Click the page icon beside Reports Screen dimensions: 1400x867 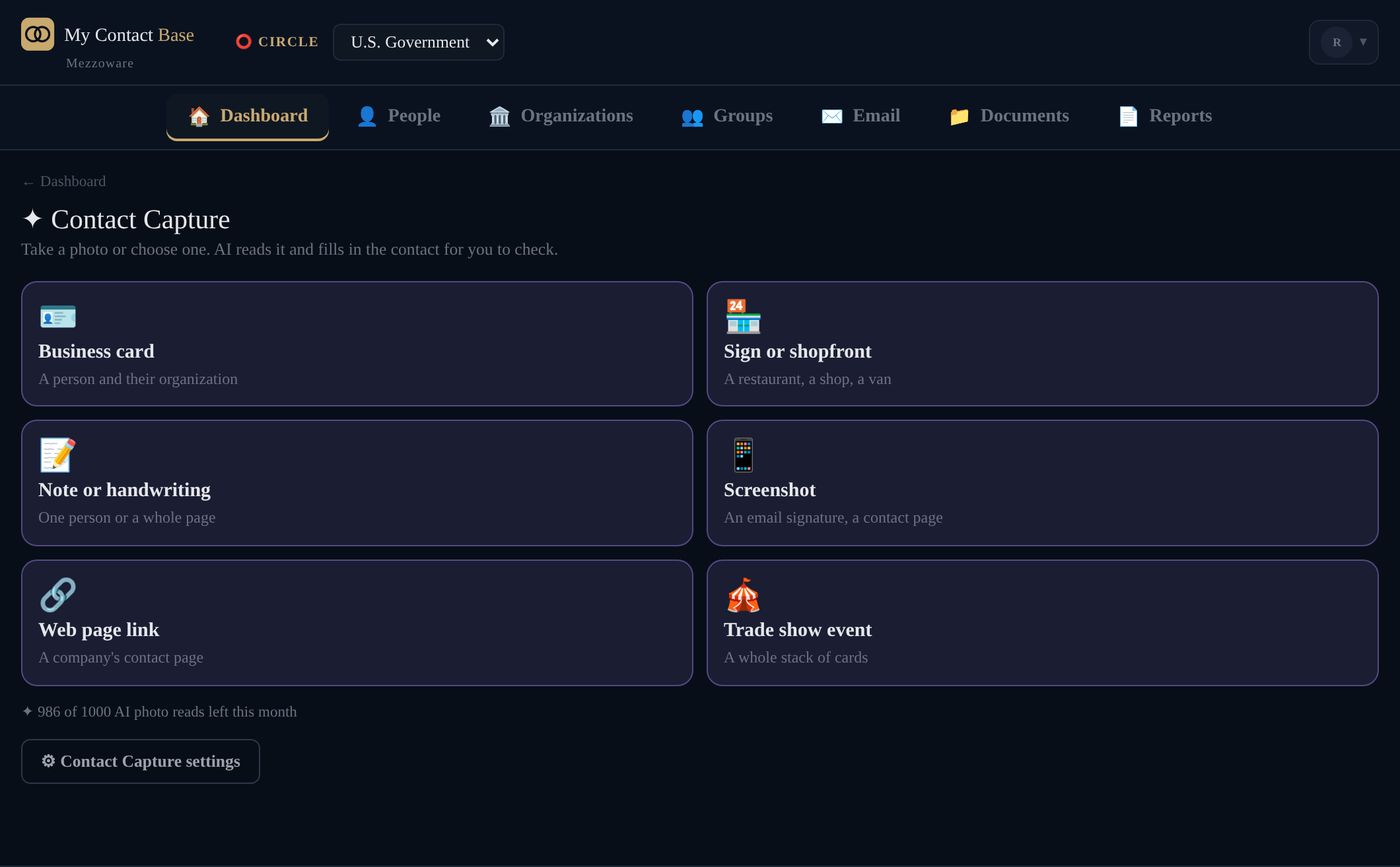click(1128, 116)
